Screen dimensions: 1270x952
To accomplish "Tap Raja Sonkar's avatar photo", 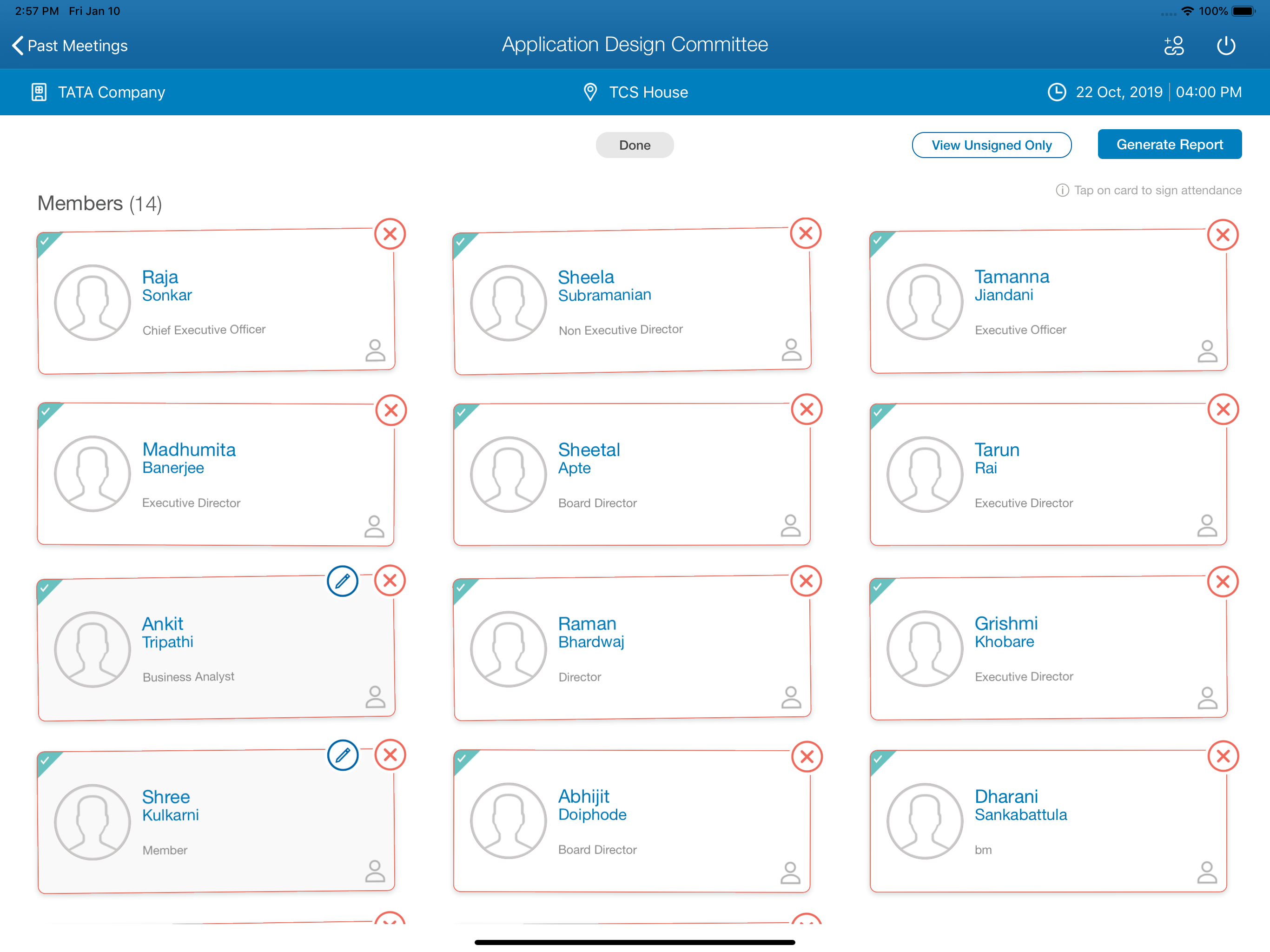I will 93,303.
